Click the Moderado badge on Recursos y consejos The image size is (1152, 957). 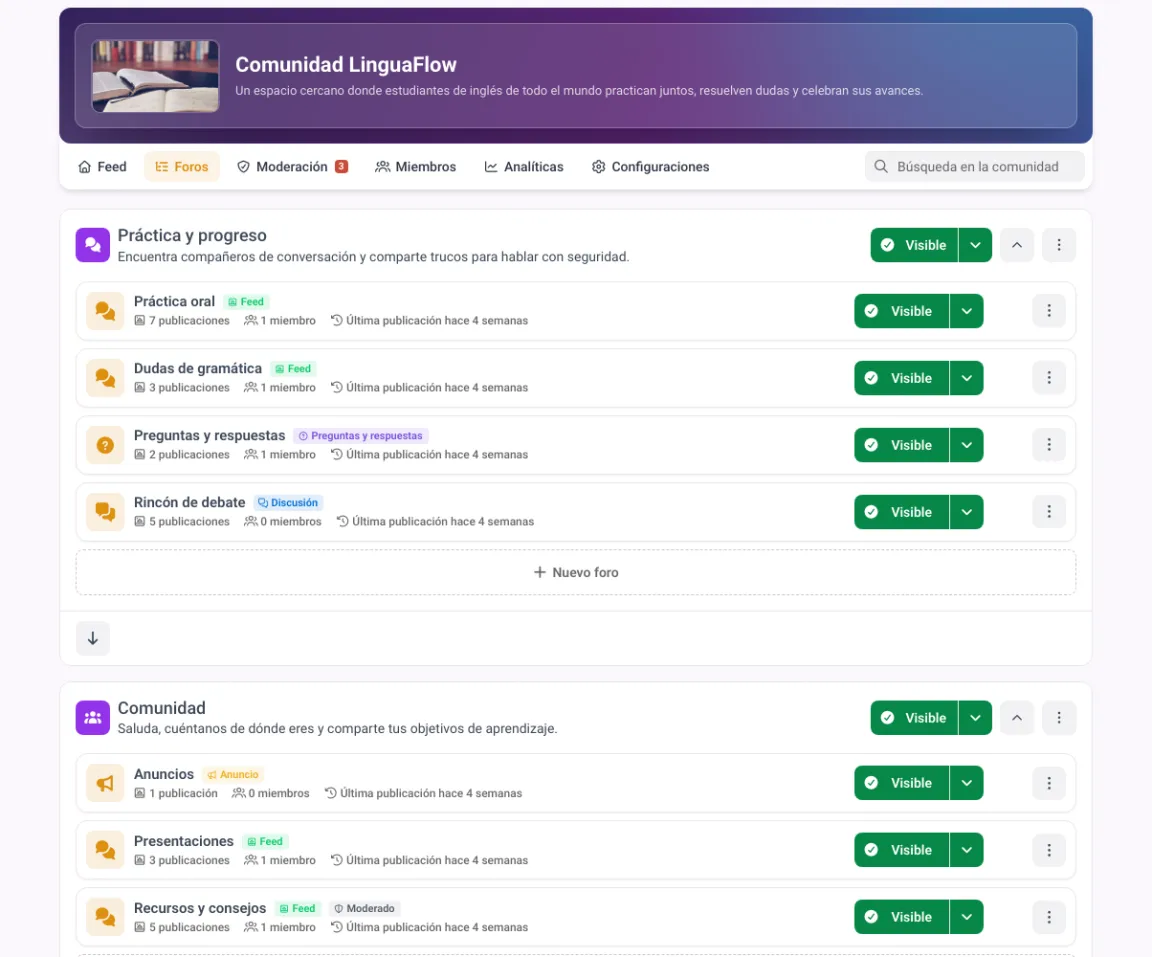tap(364, 909)
